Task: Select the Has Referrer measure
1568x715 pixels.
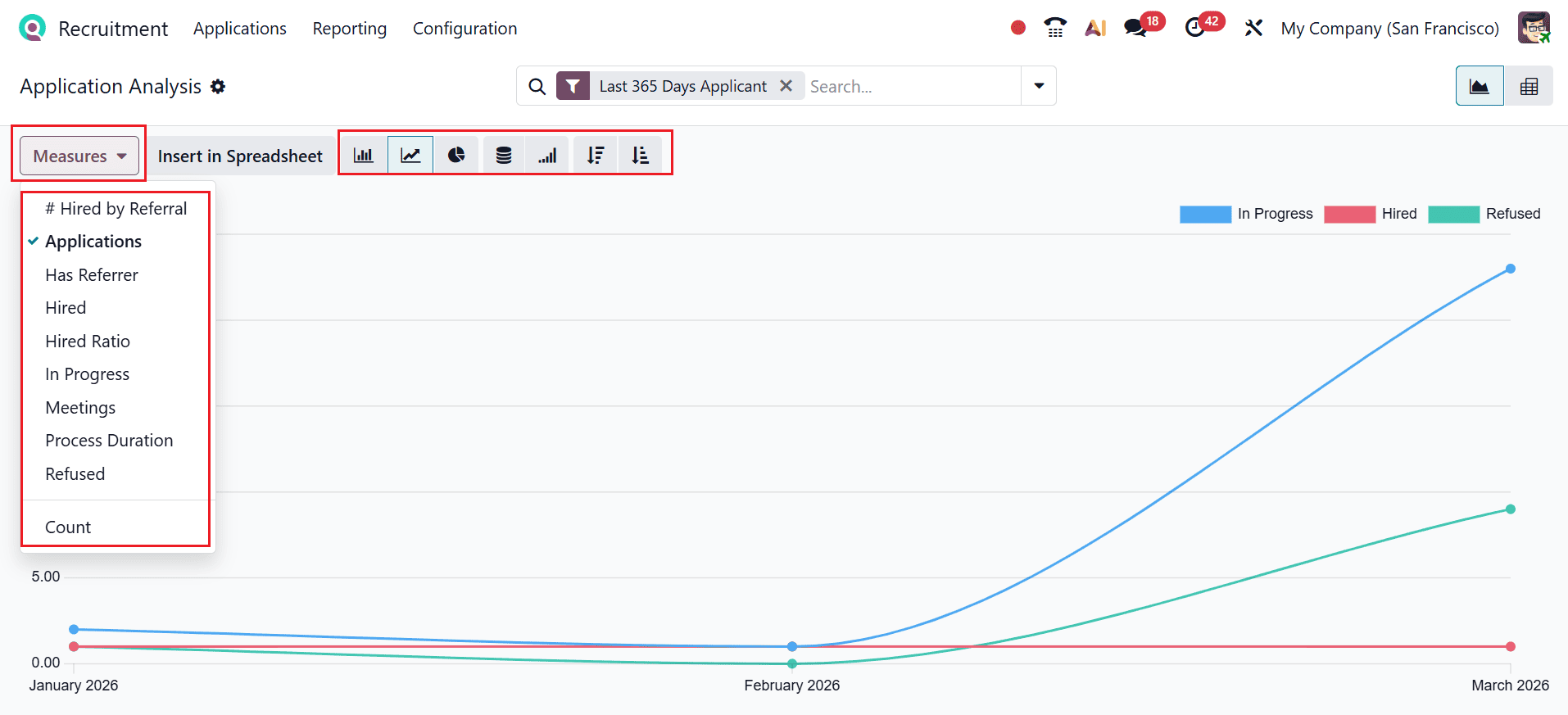Action: coord(116,275)
